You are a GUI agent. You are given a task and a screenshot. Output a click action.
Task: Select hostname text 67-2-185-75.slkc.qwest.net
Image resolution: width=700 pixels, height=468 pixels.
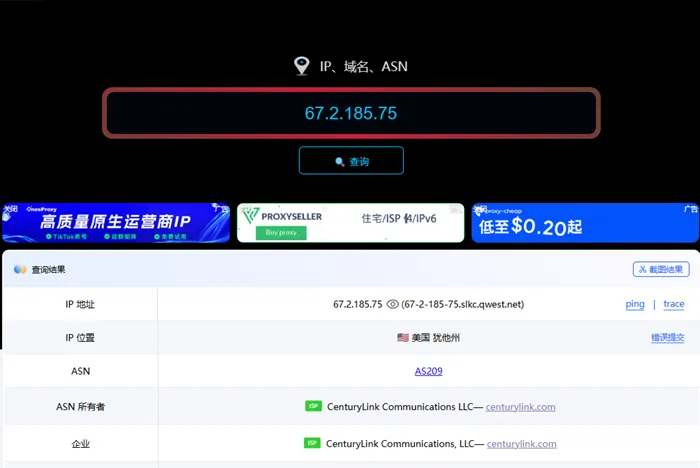462,304
